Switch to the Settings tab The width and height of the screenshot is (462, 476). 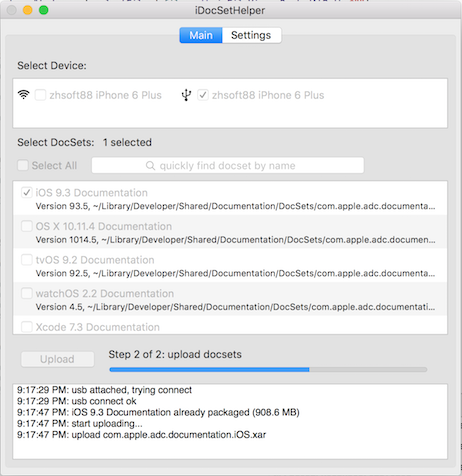pyautogui.click(x=251, y=35)
